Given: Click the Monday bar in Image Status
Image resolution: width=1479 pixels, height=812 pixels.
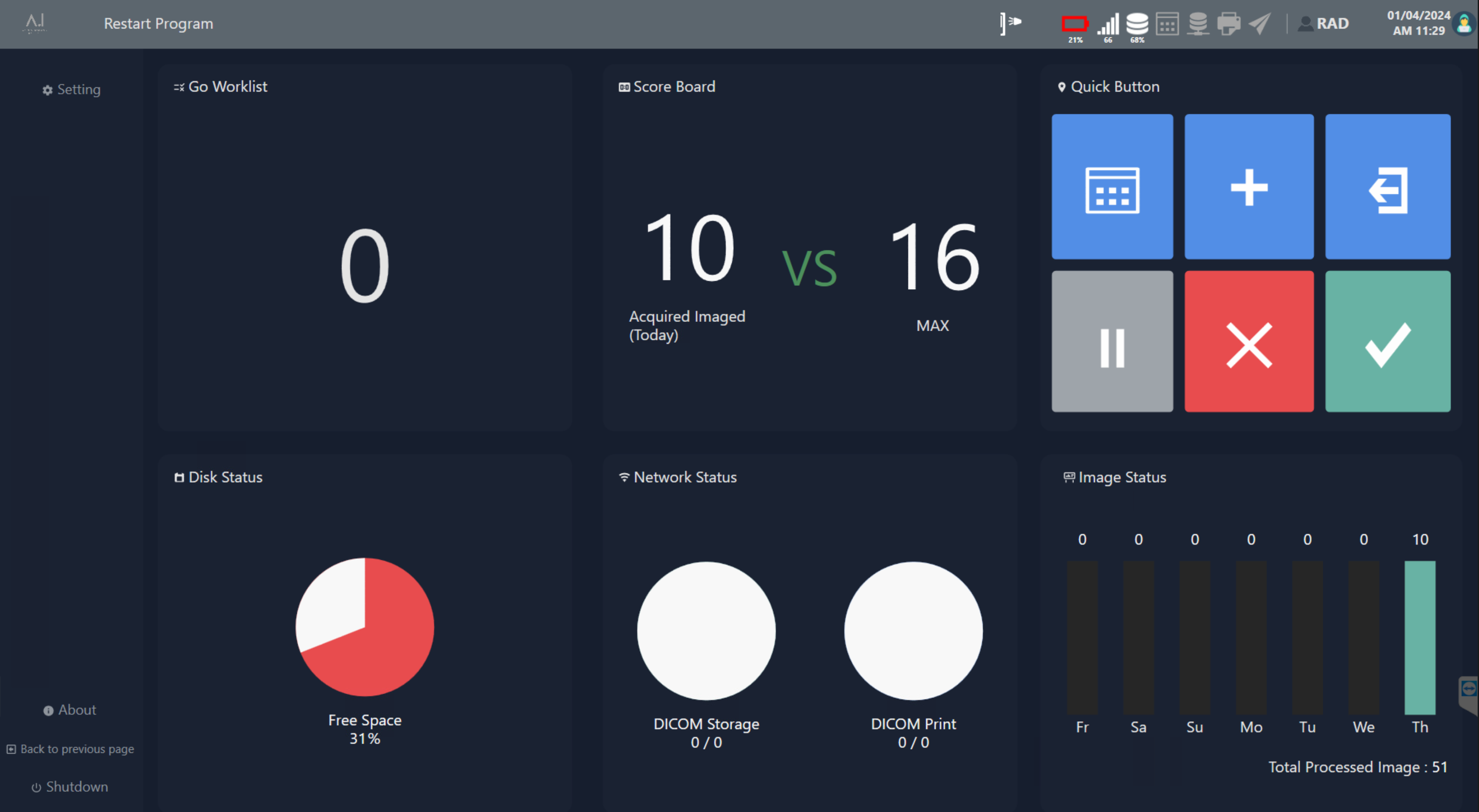Looking at the screenshot, I should 1251,637.
